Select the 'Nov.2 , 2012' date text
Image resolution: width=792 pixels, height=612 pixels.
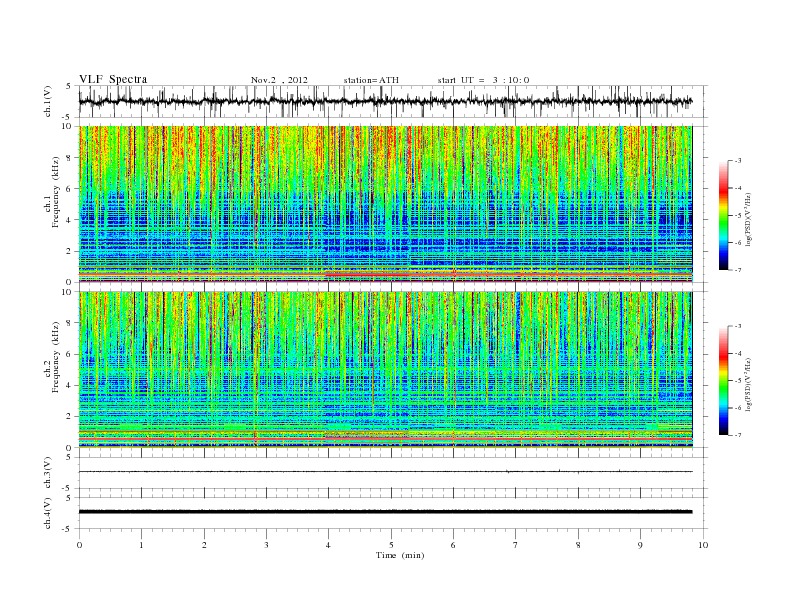click(279, 80)
